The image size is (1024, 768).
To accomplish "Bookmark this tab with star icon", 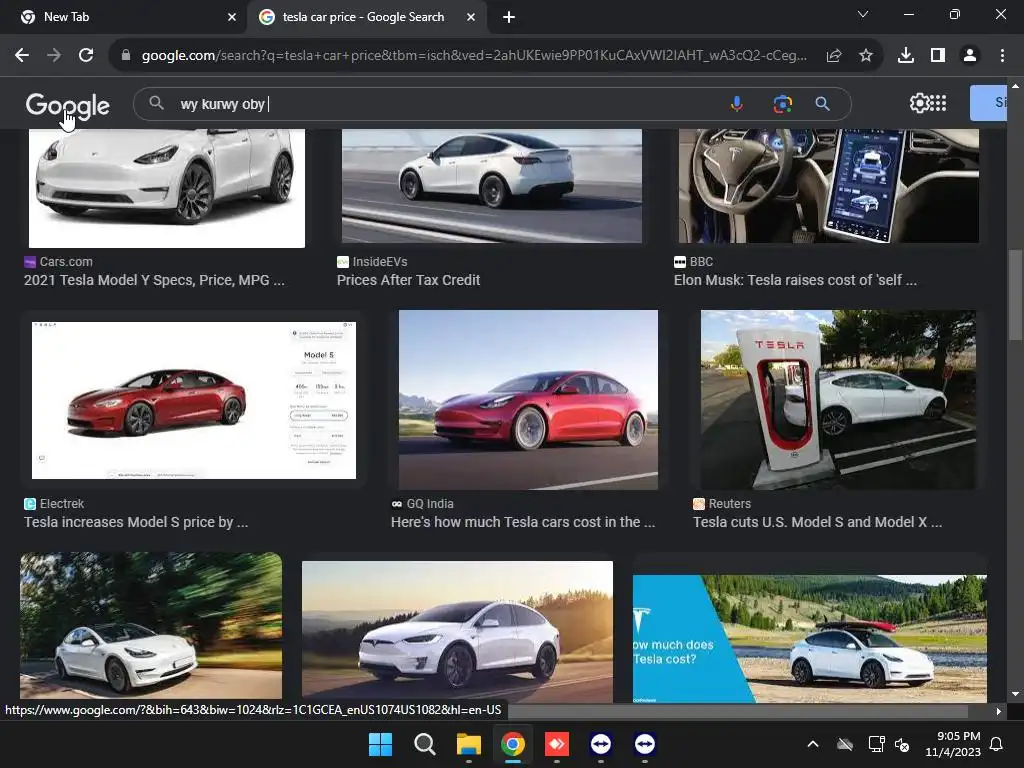I will (x=866, y=56).
